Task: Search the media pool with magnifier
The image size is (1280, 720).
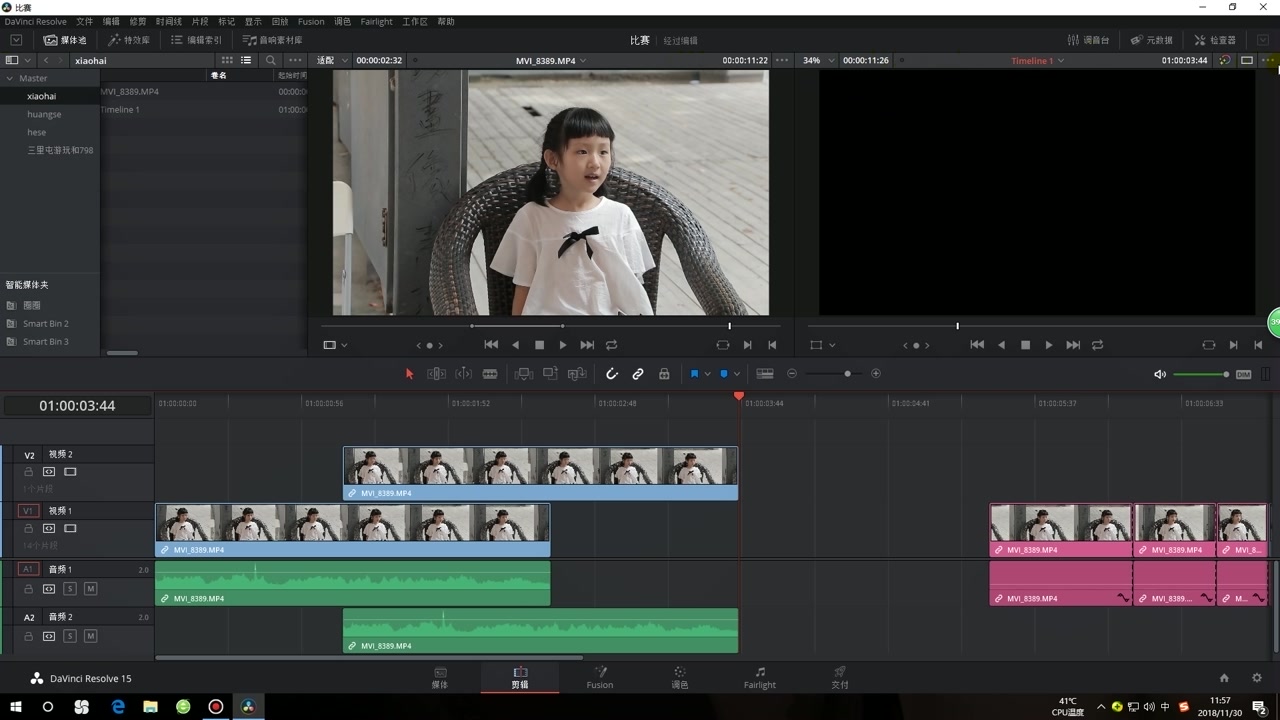Action: 271,60
